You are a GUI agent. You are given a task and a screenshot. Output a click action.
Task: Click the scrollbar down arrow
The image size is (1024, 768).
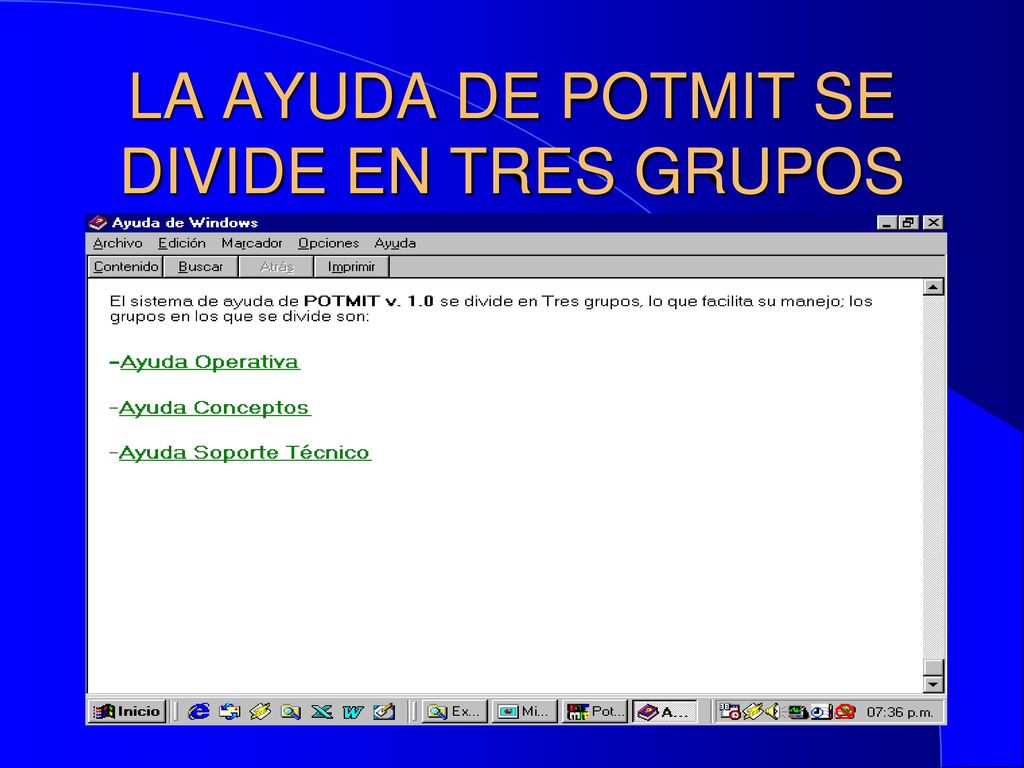click(933, 684)
